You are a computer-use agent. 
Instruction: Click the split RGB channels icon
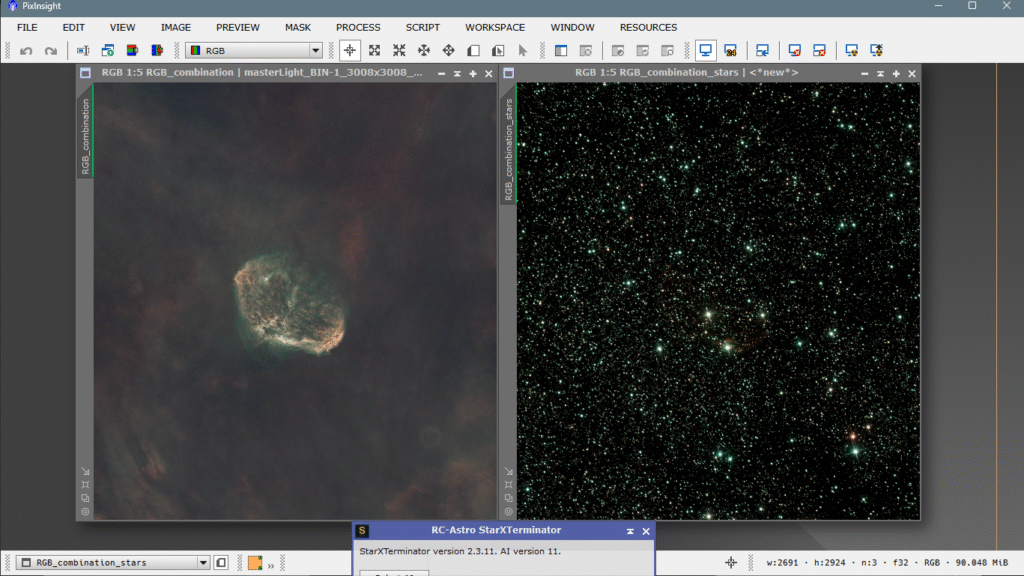(x=157, y=50)
